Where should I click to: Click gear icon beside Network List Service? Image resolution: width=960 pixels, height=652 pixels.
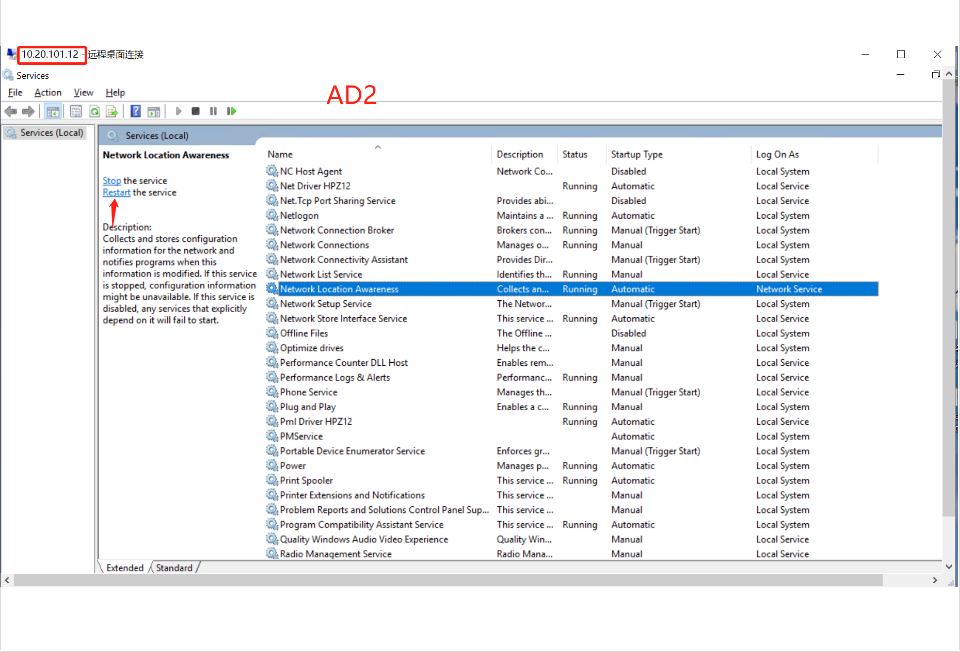click(272, 274)
